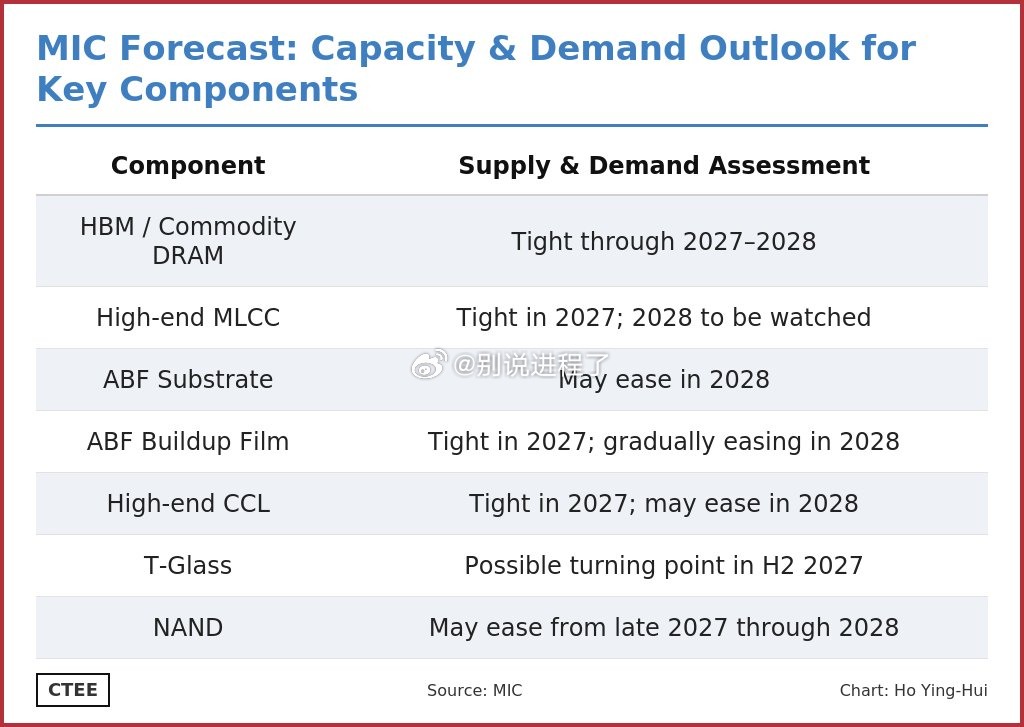
Task: Select 'May ease from late 2027 through 2028'
Action: point(664,628)
